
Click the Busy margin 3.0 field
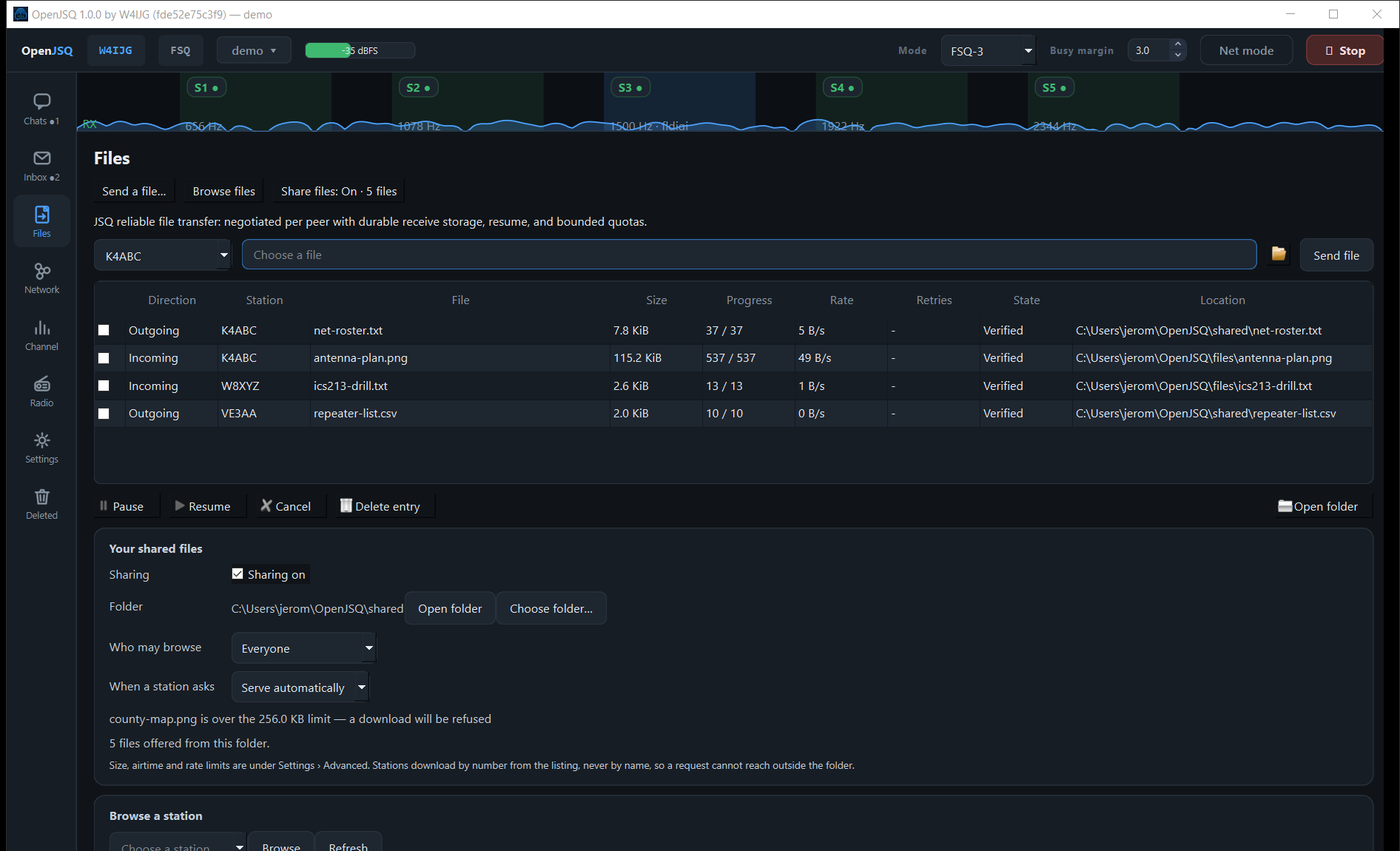click(1148, 50)
